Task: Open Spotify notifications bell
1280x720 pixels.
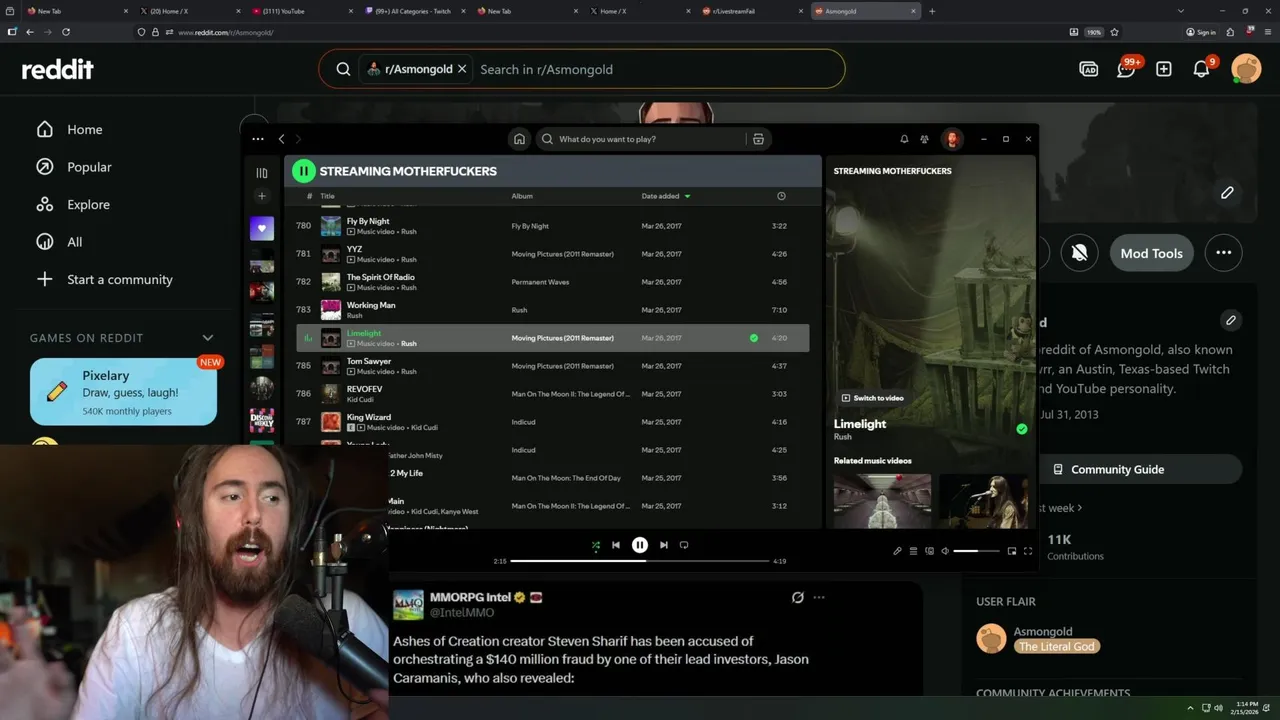Action: pos(904,139)
